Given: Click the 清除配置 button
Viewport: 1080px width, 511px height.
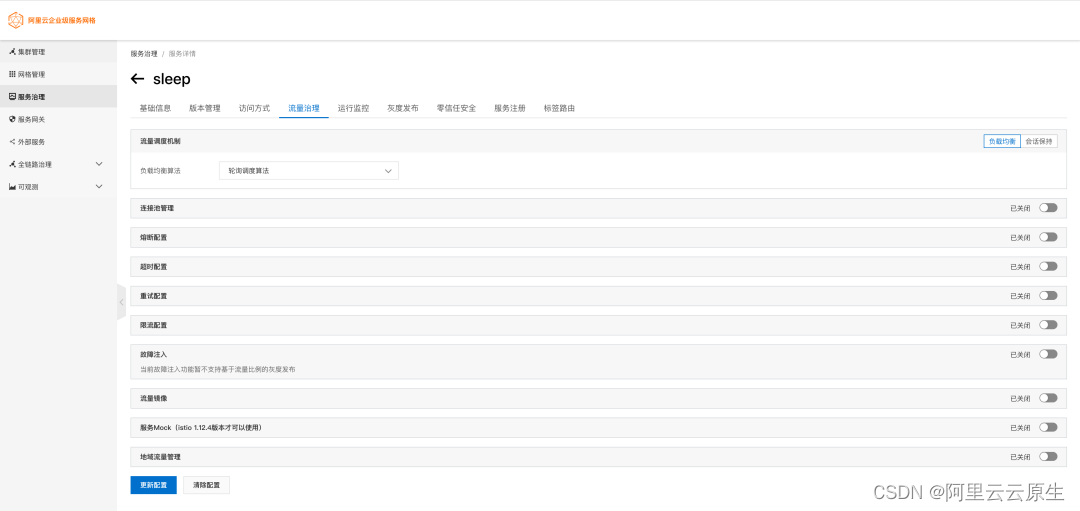Looking at the screenshot, I should pos(207,485).
